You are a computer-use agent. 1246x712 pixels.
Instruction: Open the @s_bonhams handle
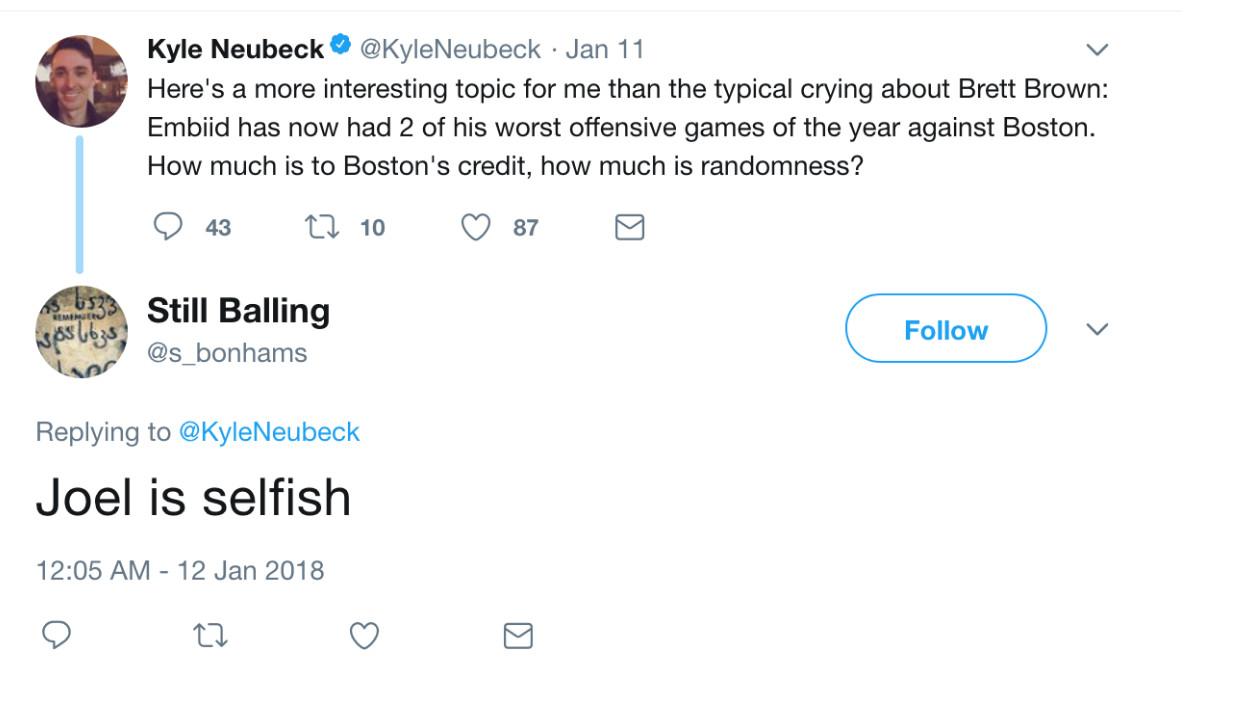click(227, 352)
